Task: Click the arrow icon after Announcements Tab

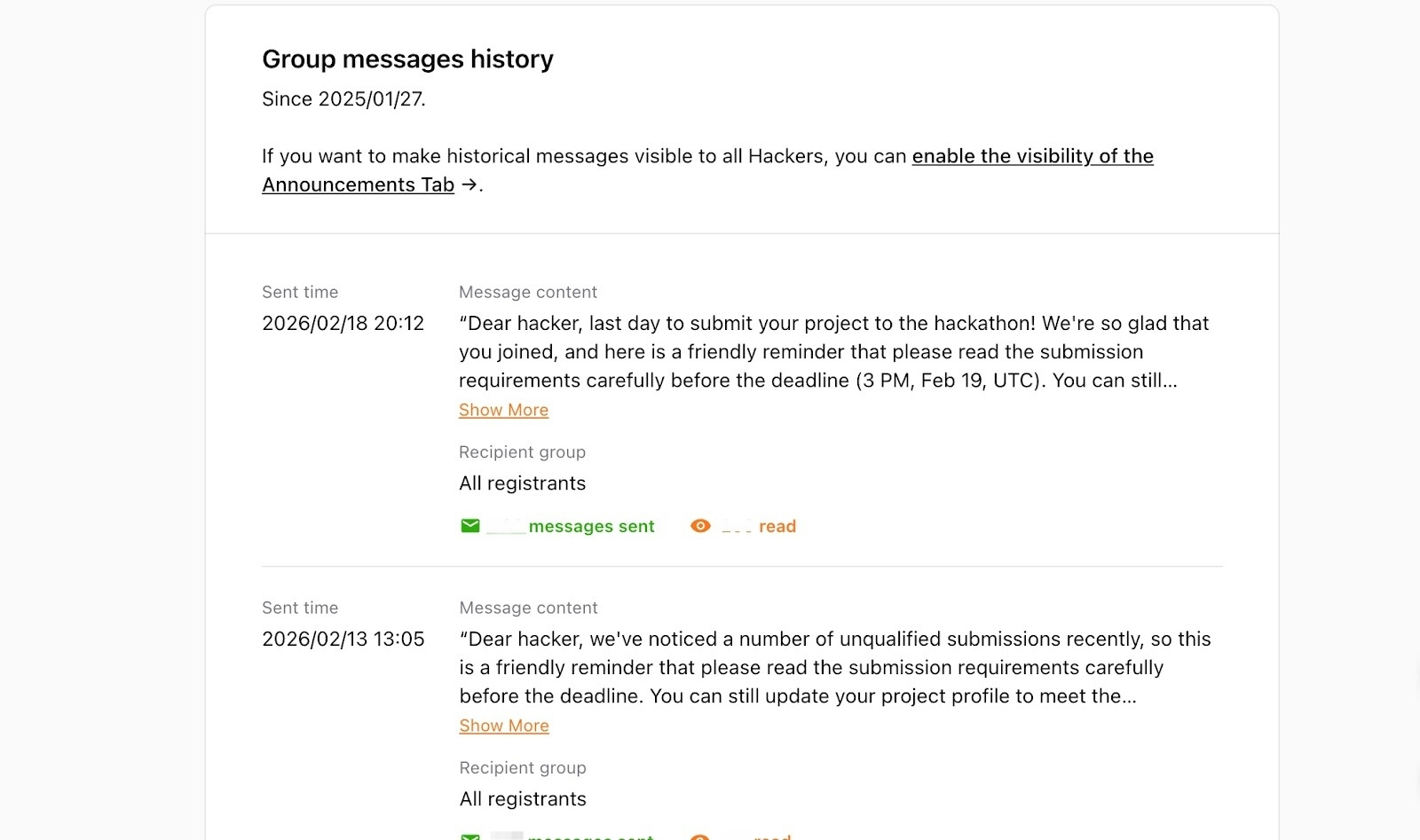Action: [x=469, y=184]
